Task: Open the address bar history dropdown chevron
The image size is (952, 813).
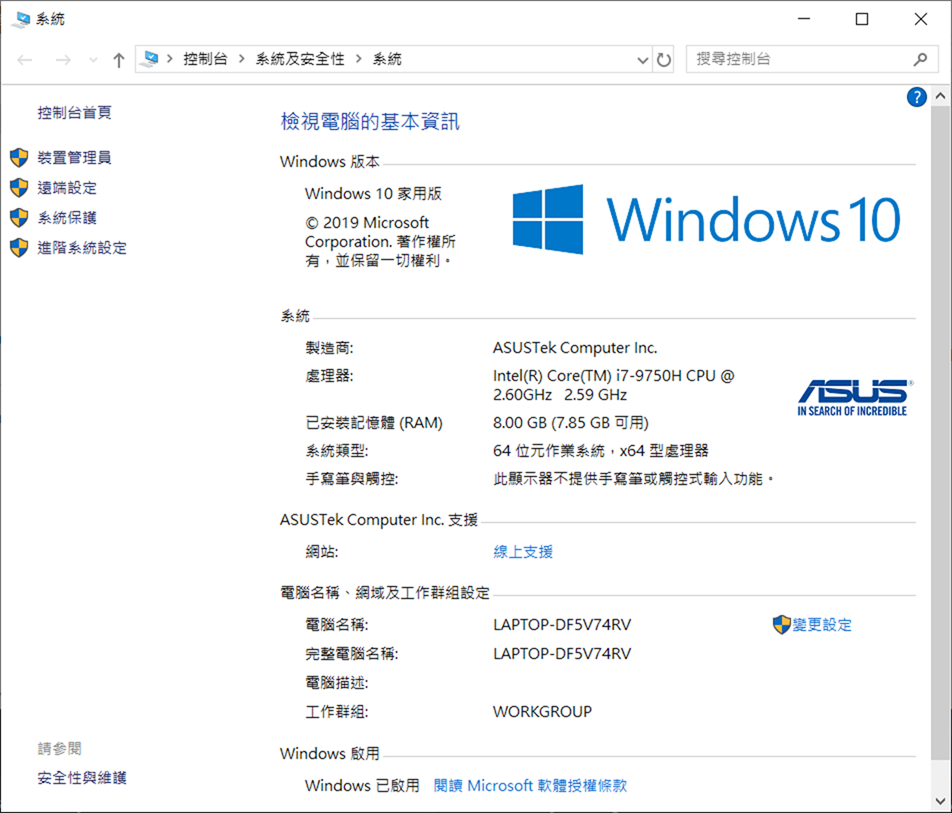Action: tap(643, 59)
